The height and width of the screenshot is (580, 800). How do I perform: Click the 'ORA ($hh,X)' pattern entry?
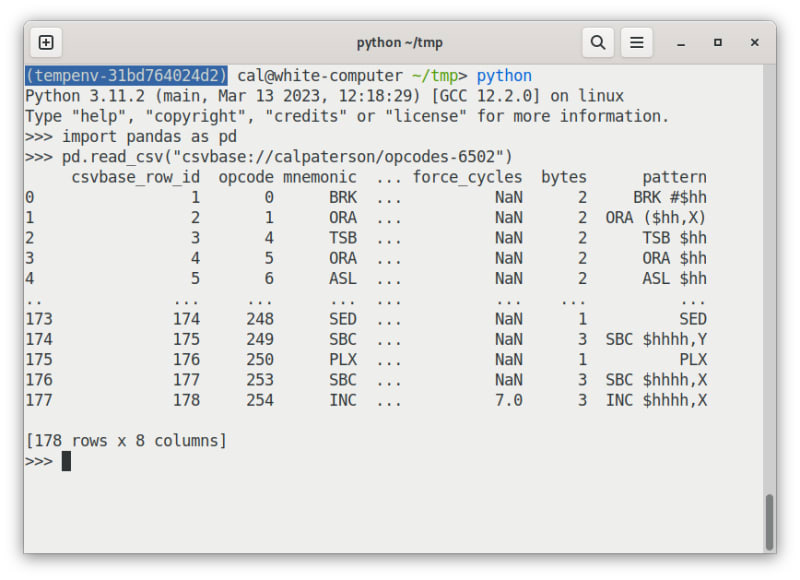656,218
